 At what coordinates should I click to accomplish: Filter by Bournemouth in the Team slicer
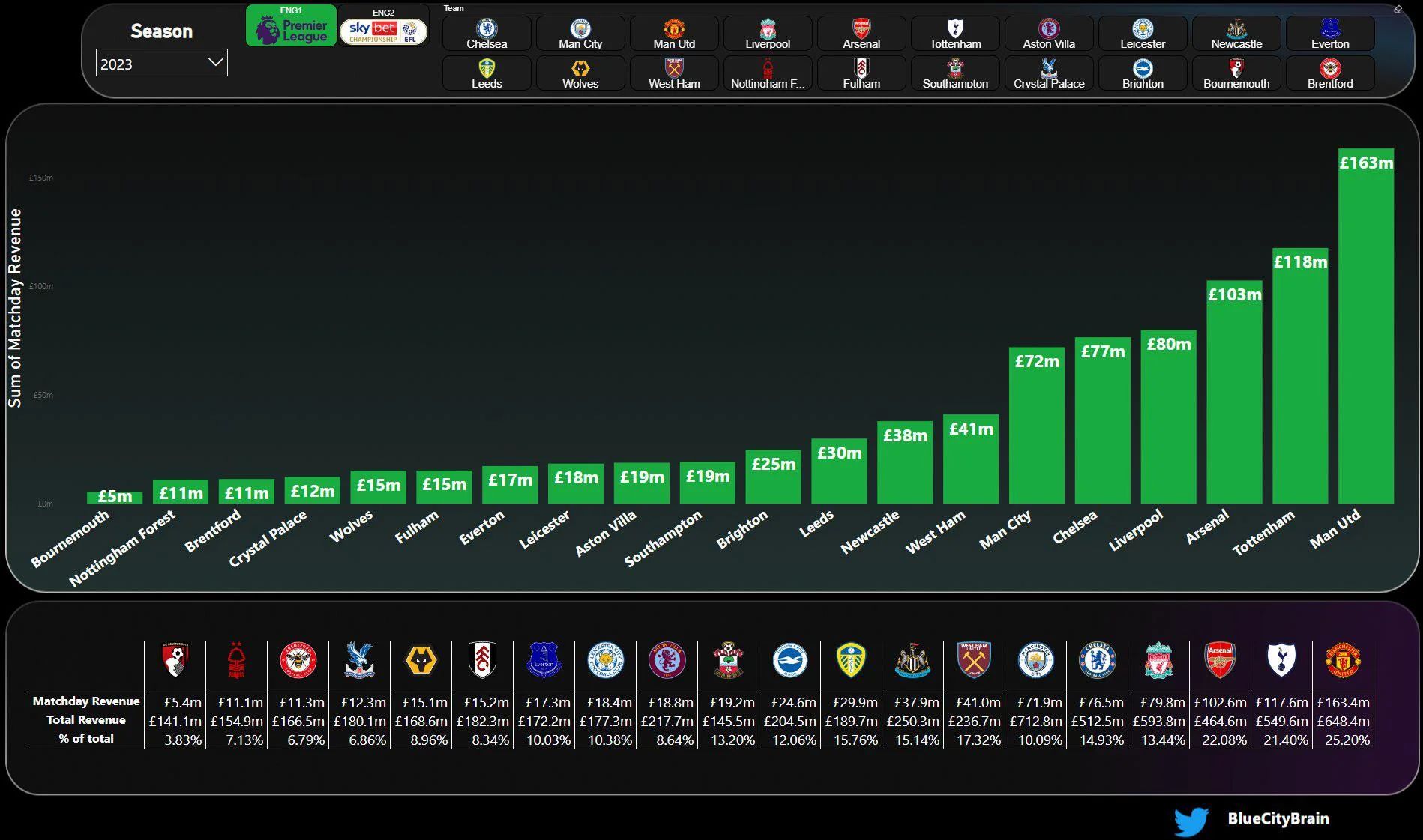1236,73
